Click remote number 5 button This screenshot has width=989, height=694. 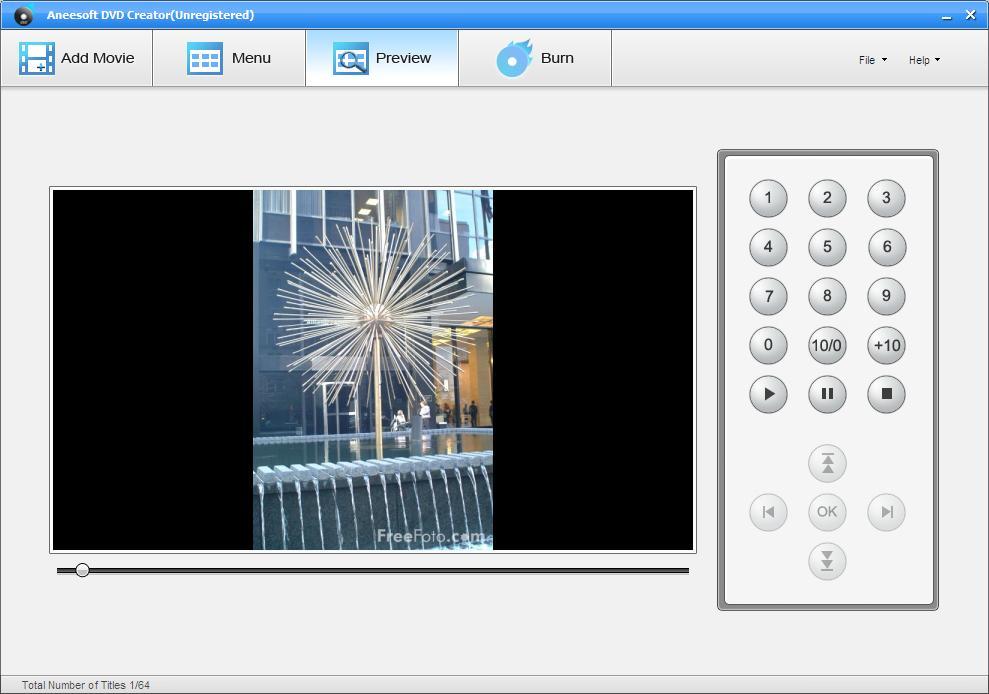[x=827, y=247]
